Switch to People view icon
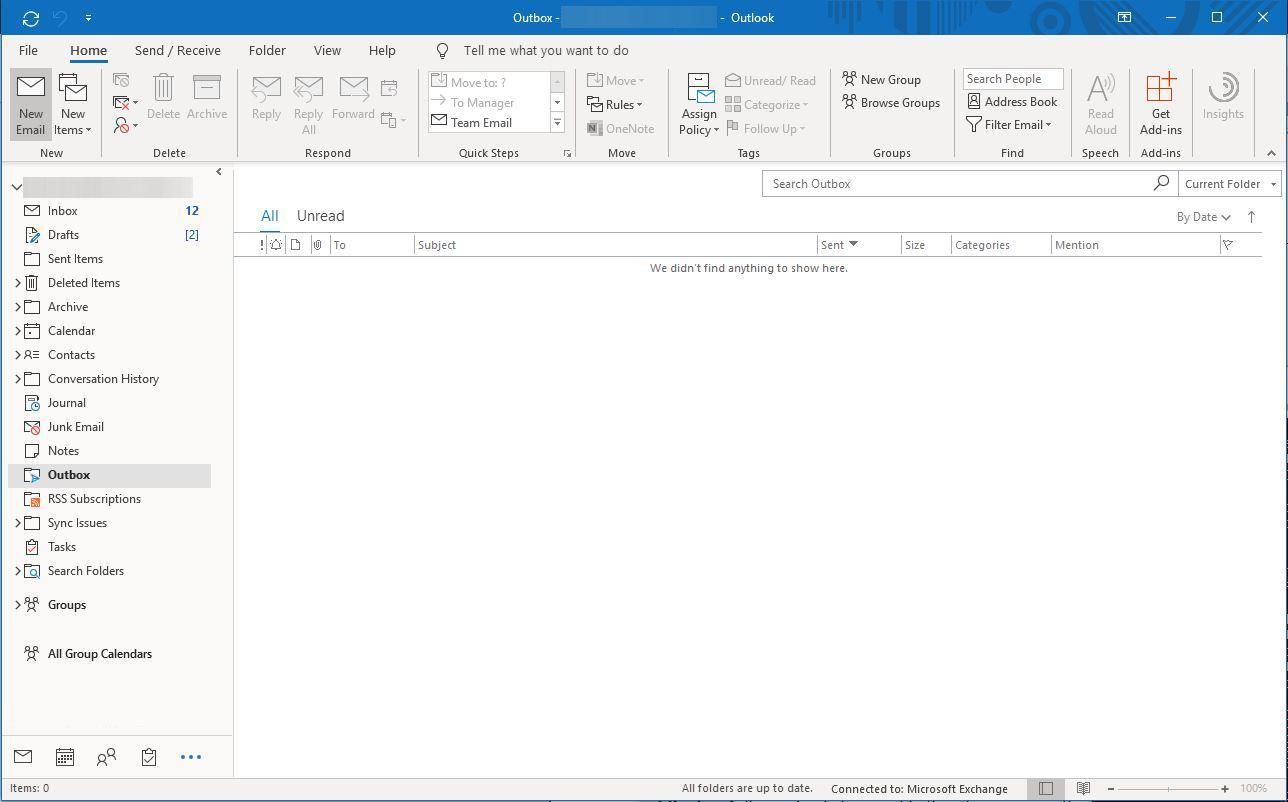The image size is (1288, 802). point(106,757)
